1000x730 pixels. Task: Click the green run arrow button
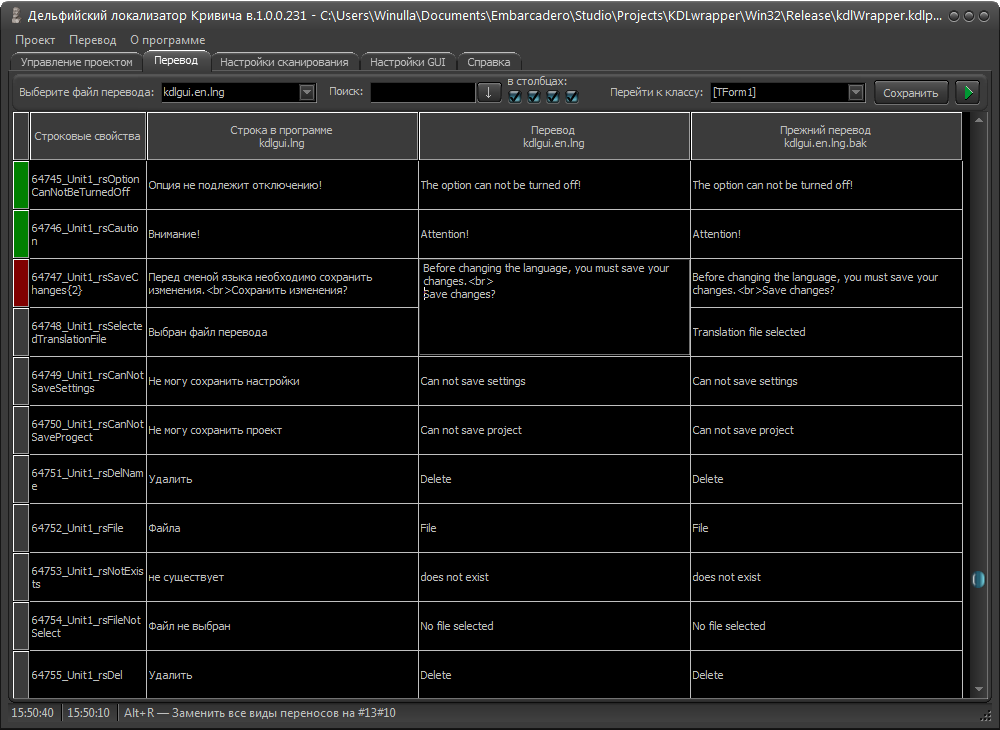pyautogui.click(x=968, y=92)
